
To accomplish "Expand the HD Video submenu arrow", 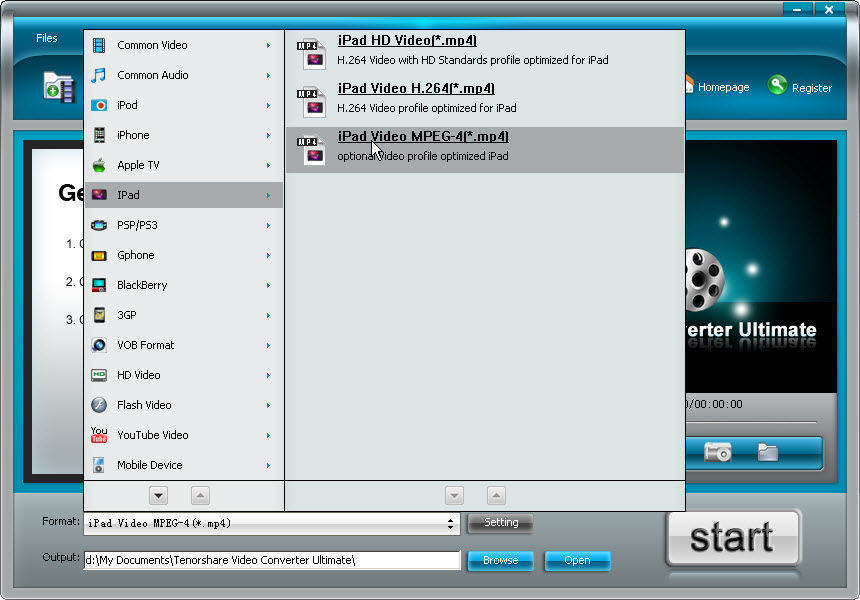I will tap(268, 375).
